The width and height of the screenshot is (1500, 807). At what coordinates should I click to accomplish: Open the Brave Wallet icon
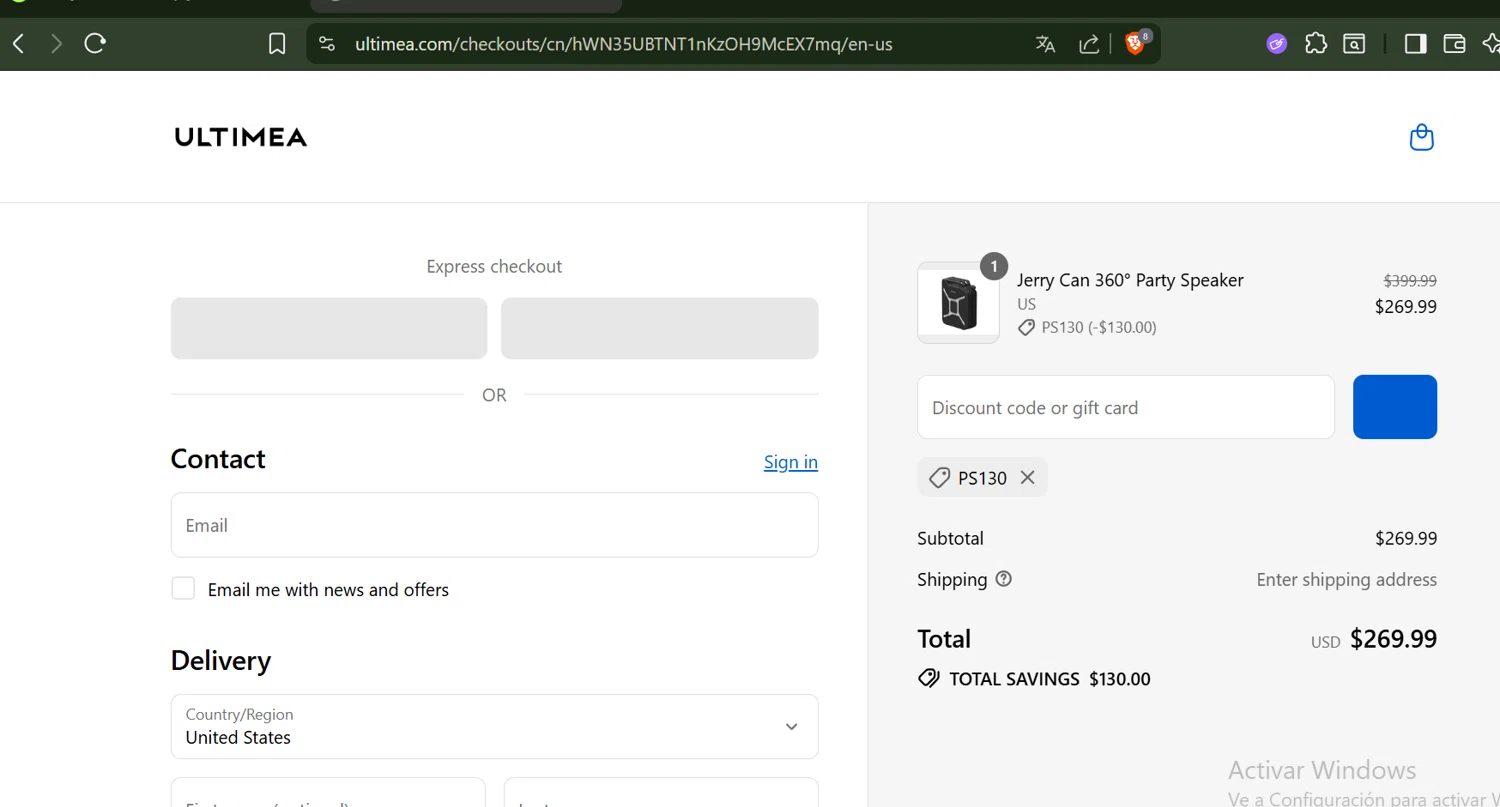pyautogui.click(x=1455, y=43)
